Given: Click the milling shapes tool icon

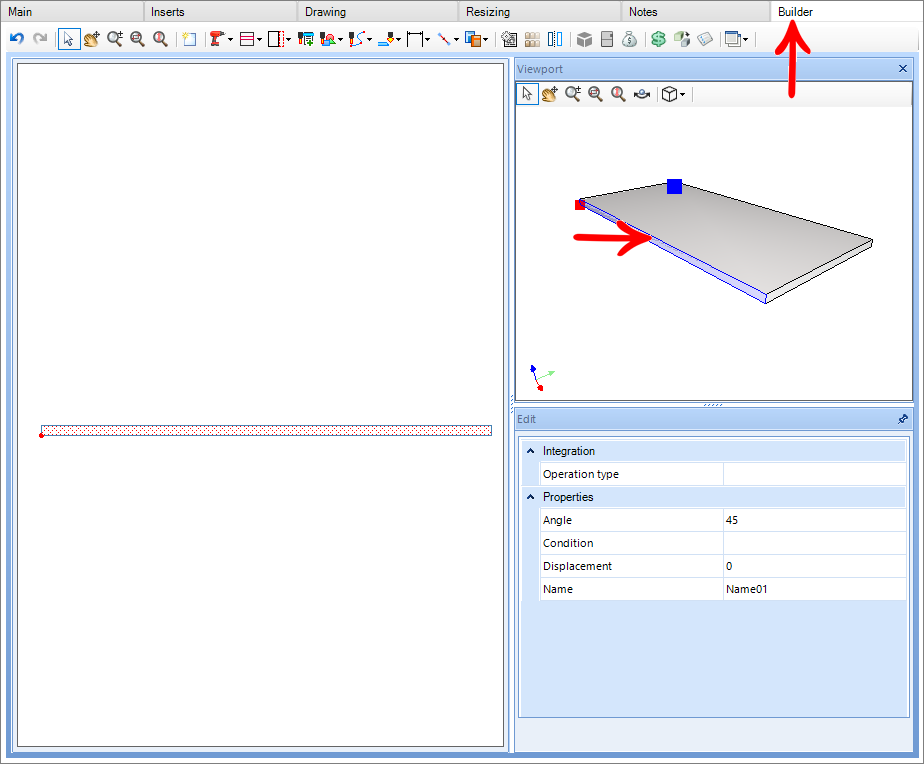Looking at the screenshot, I should (x=328, y=39).
